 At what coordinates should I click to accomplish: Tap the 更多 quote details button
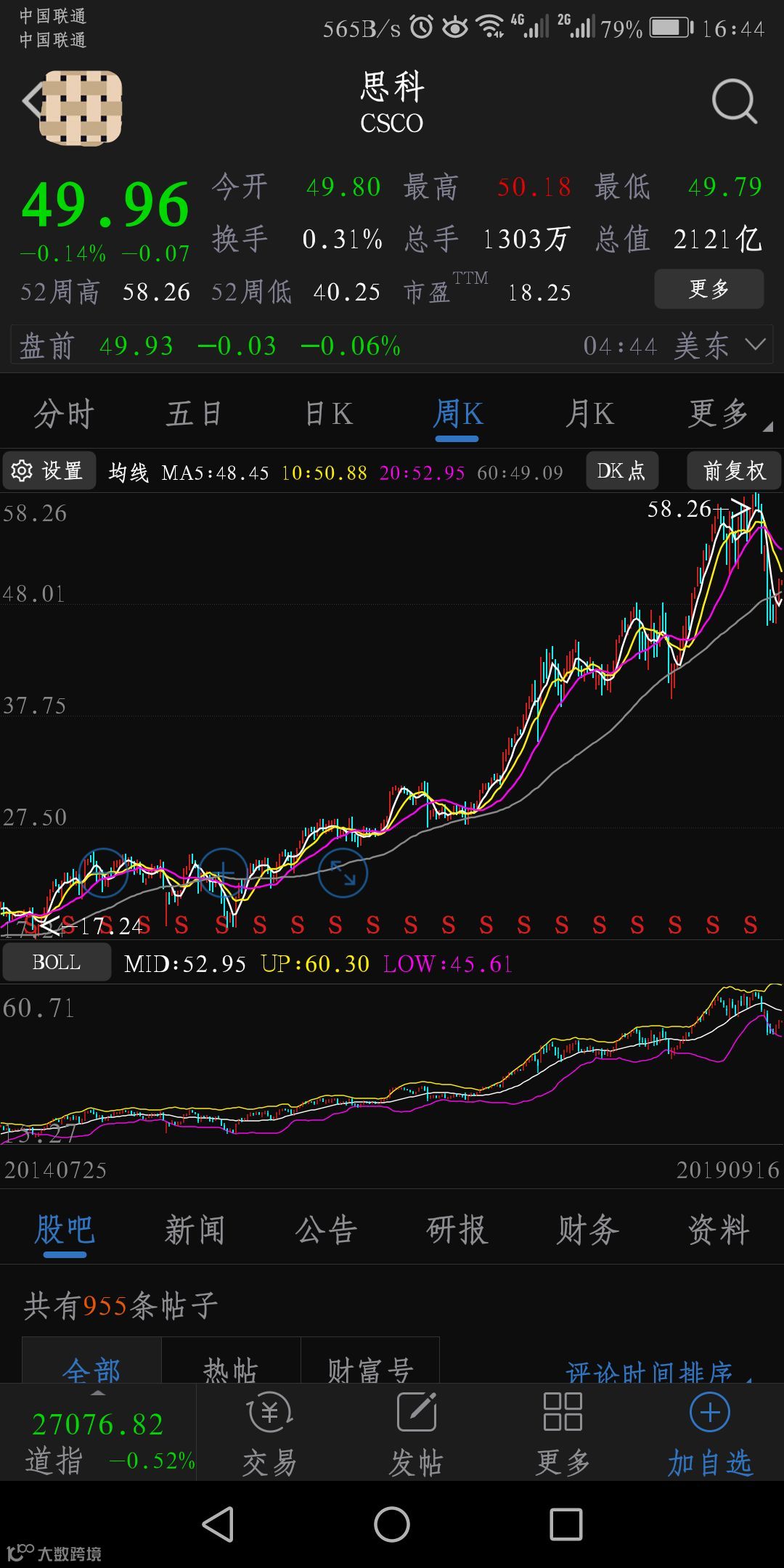[x=709, y=289]
